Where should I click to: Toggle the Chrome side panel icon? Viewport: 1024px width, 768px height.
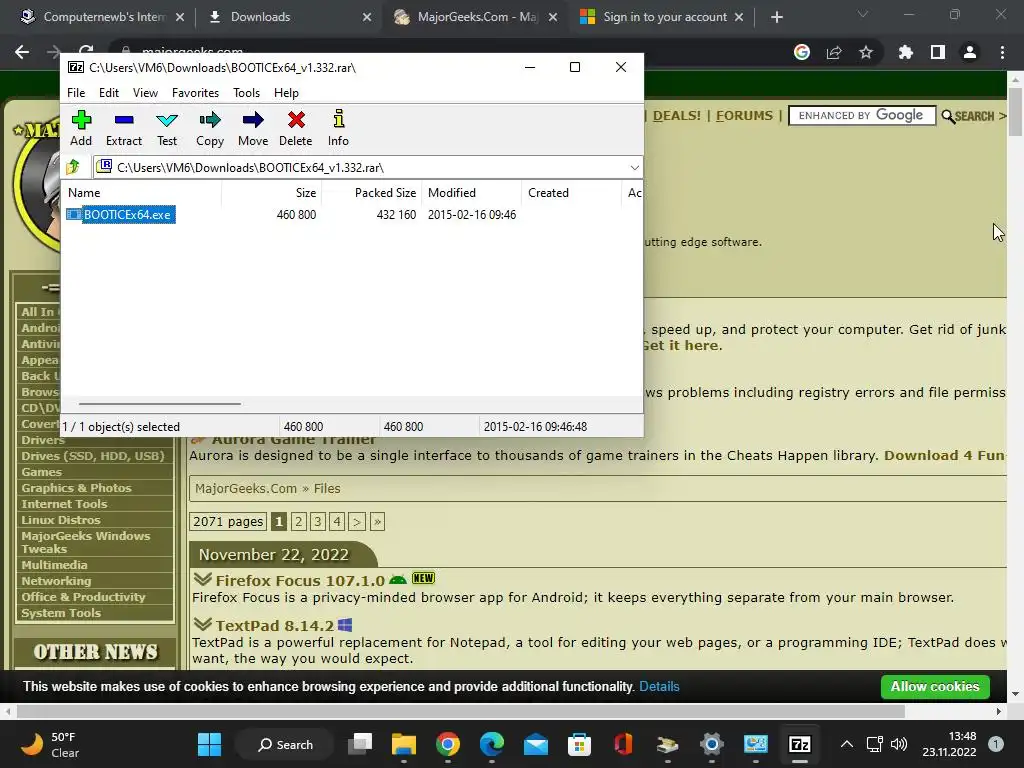pyautogui.click(x=938, y=52)
